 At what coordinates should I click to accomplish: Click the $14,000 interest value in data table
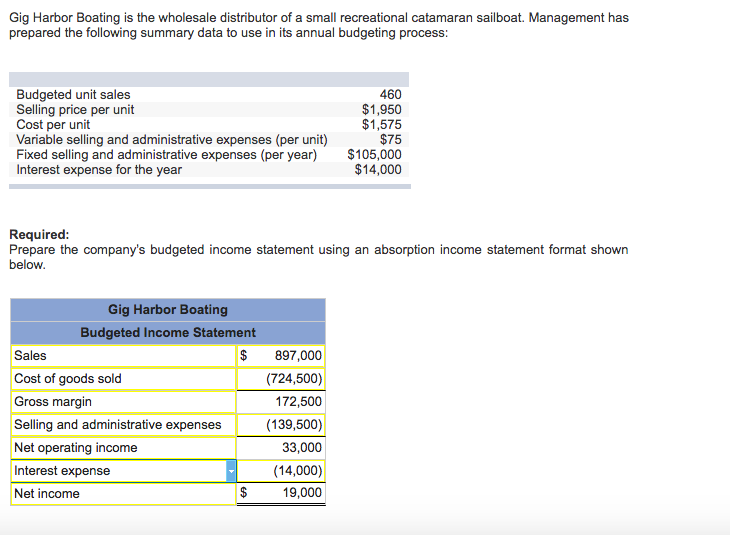378,169
